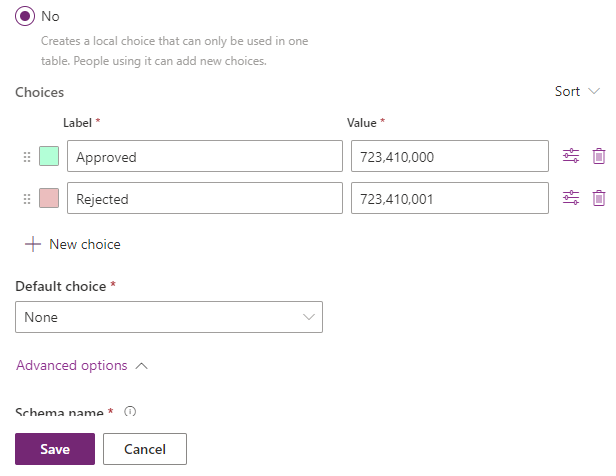Click the plus icon for New choice
The width and height of the screenshot is (616, 476).
[x=33, y=244]
